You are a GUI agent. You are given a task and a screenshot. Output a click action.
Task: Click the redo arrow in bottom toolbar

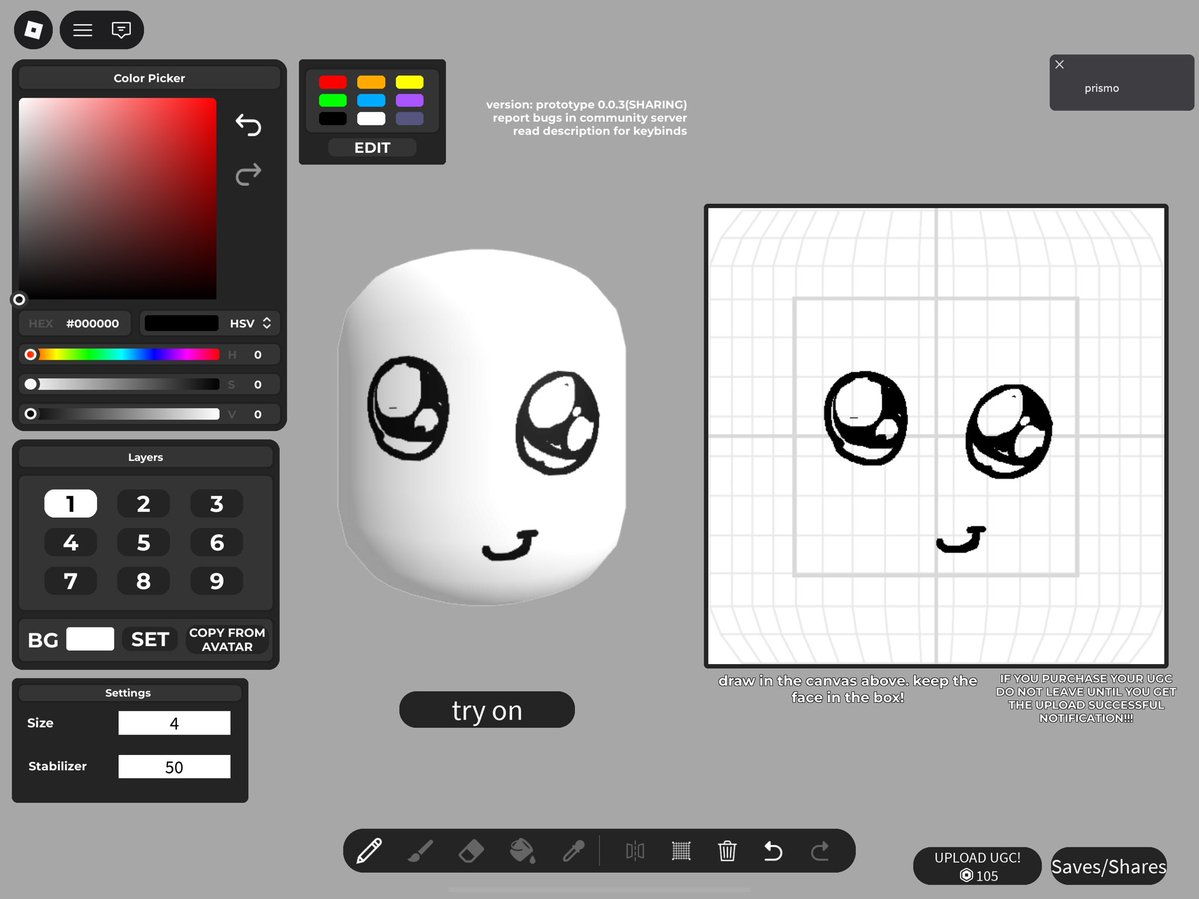point(820,851)
